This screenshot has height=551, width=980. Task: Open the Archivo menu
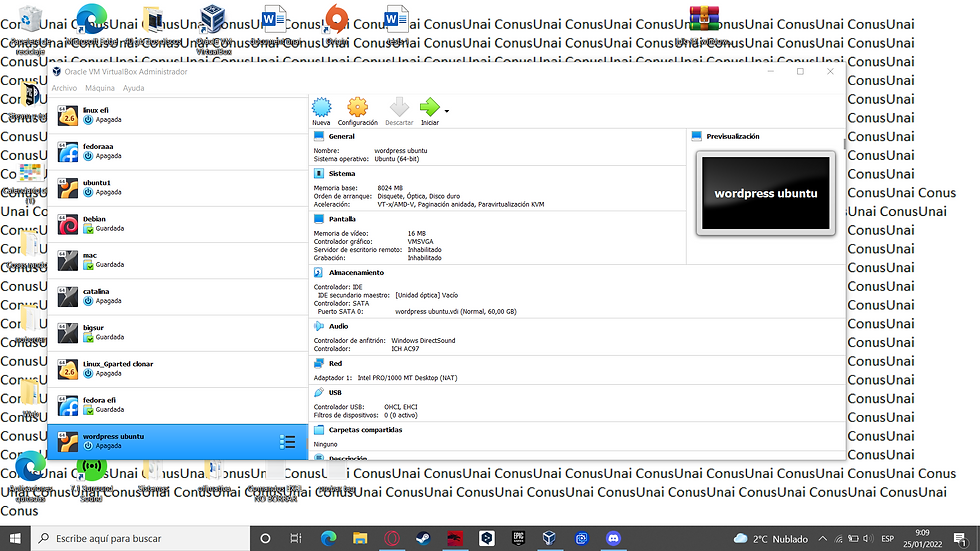click(x=64, y=88)
